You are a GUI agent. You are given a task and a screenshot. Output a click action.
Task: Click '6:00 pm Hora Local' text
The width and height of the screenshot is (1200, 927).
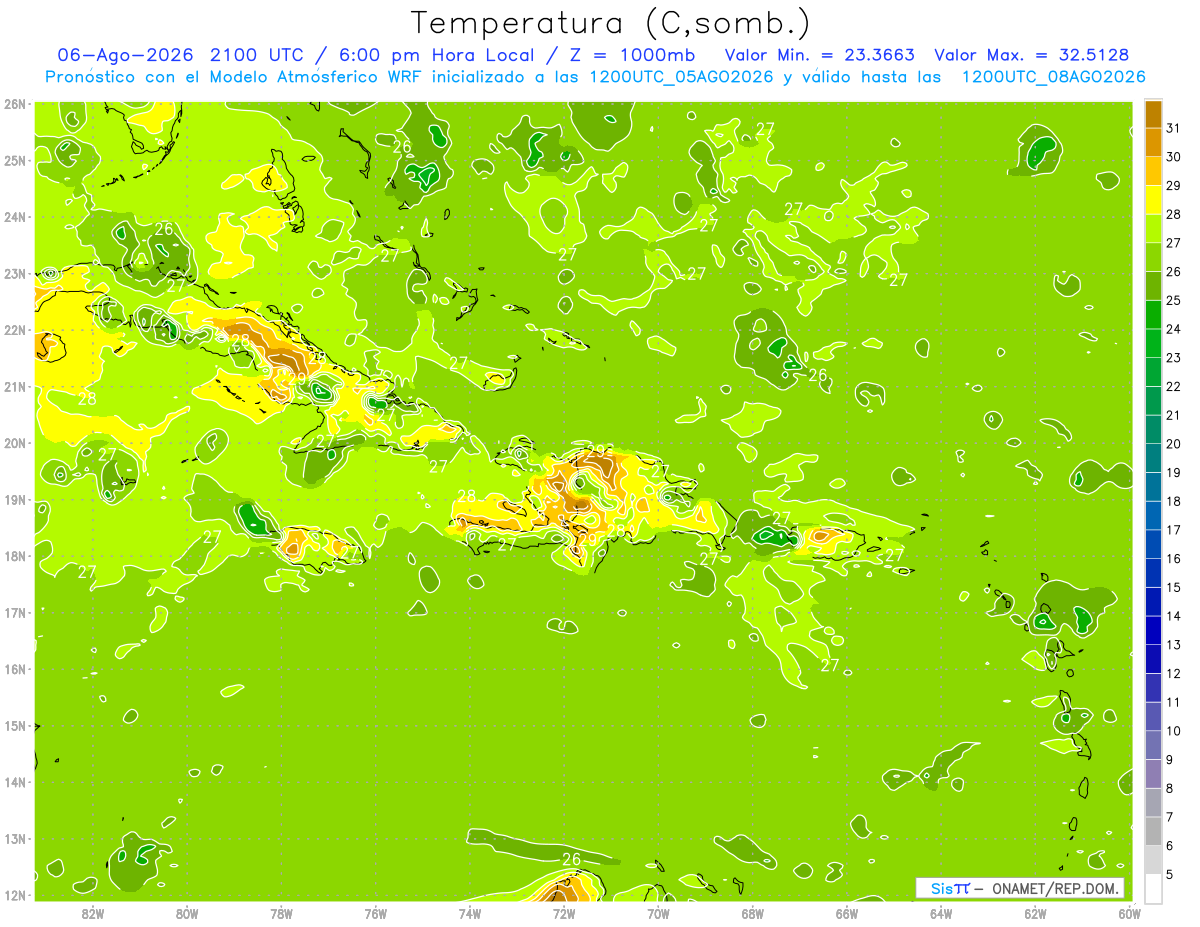(x=434, y=55)
